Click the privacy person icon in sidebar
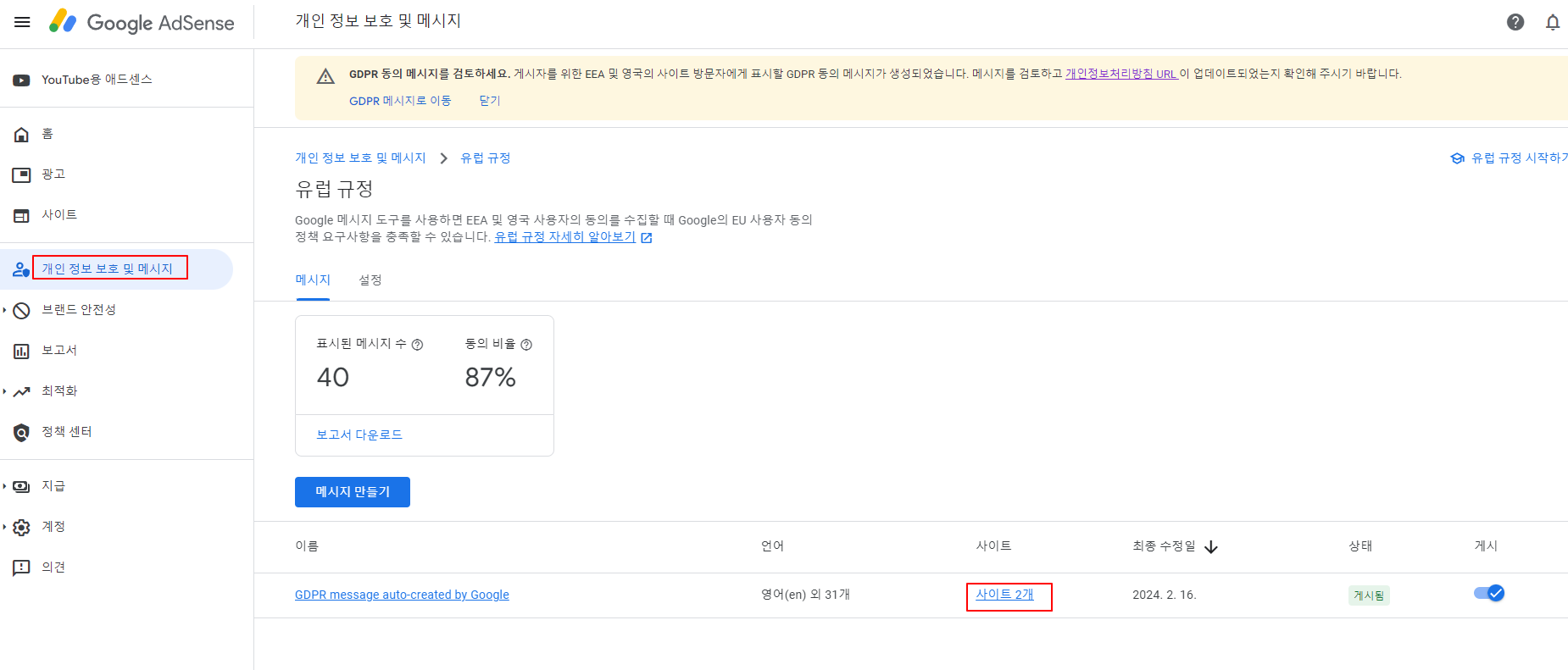1568x670 pixels. point(21,269)
